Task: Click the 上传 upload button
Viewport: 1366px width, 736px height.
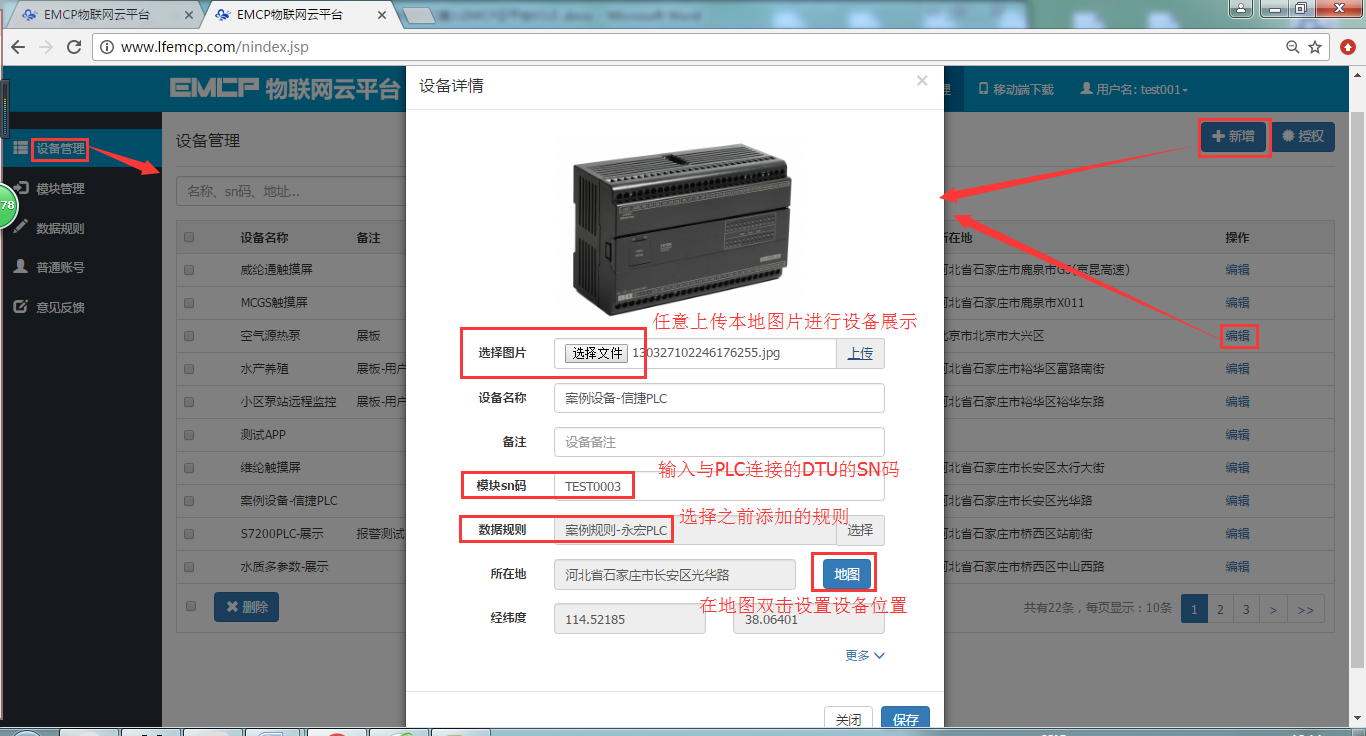Action: tap(860, 353)
